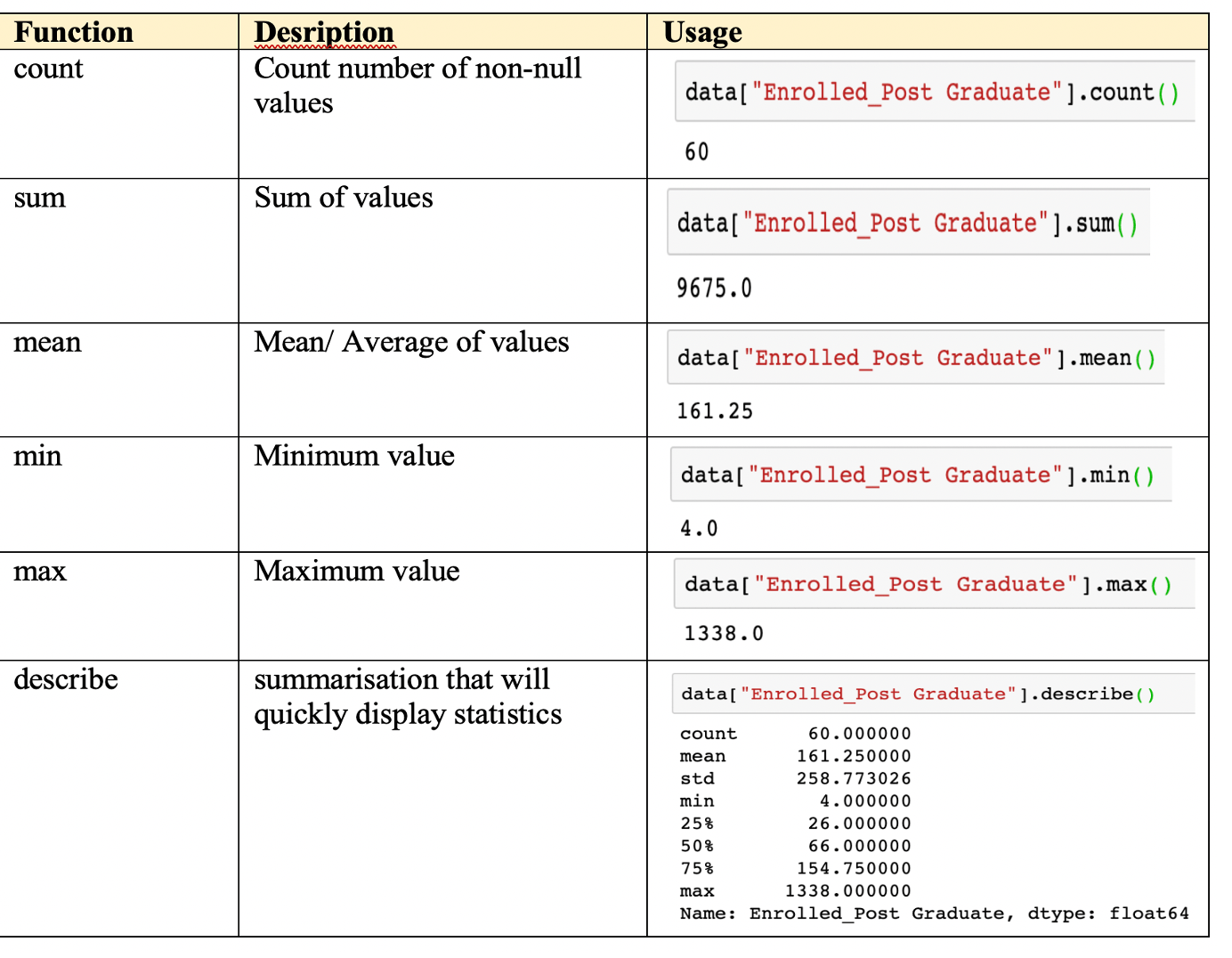Click the output value 161.25
The height and width of the screenshot is (958, 1232).
tap(712, 410)
